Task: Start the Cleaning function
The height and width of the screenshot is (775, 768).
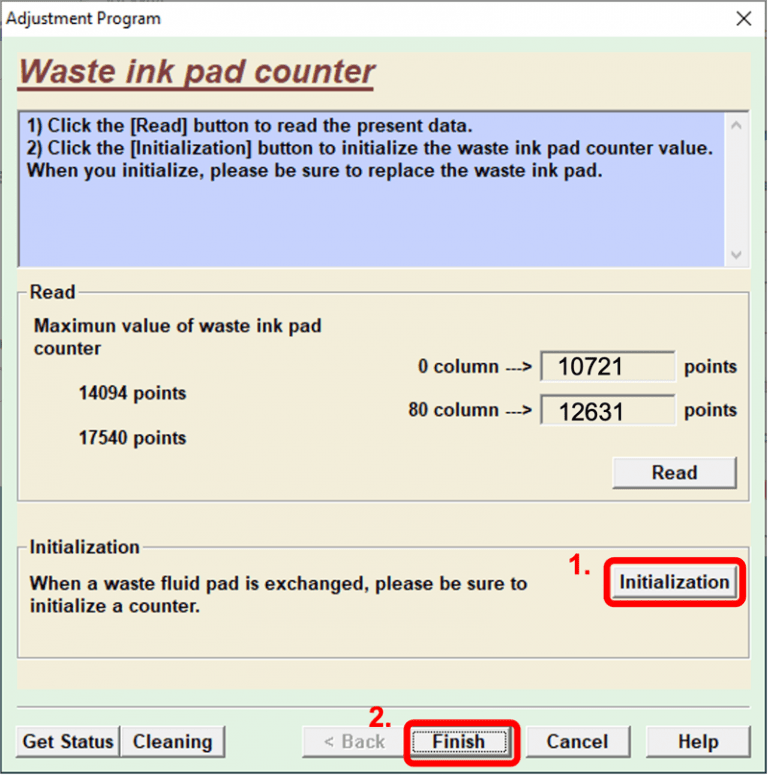Action: tap(172, 741)
